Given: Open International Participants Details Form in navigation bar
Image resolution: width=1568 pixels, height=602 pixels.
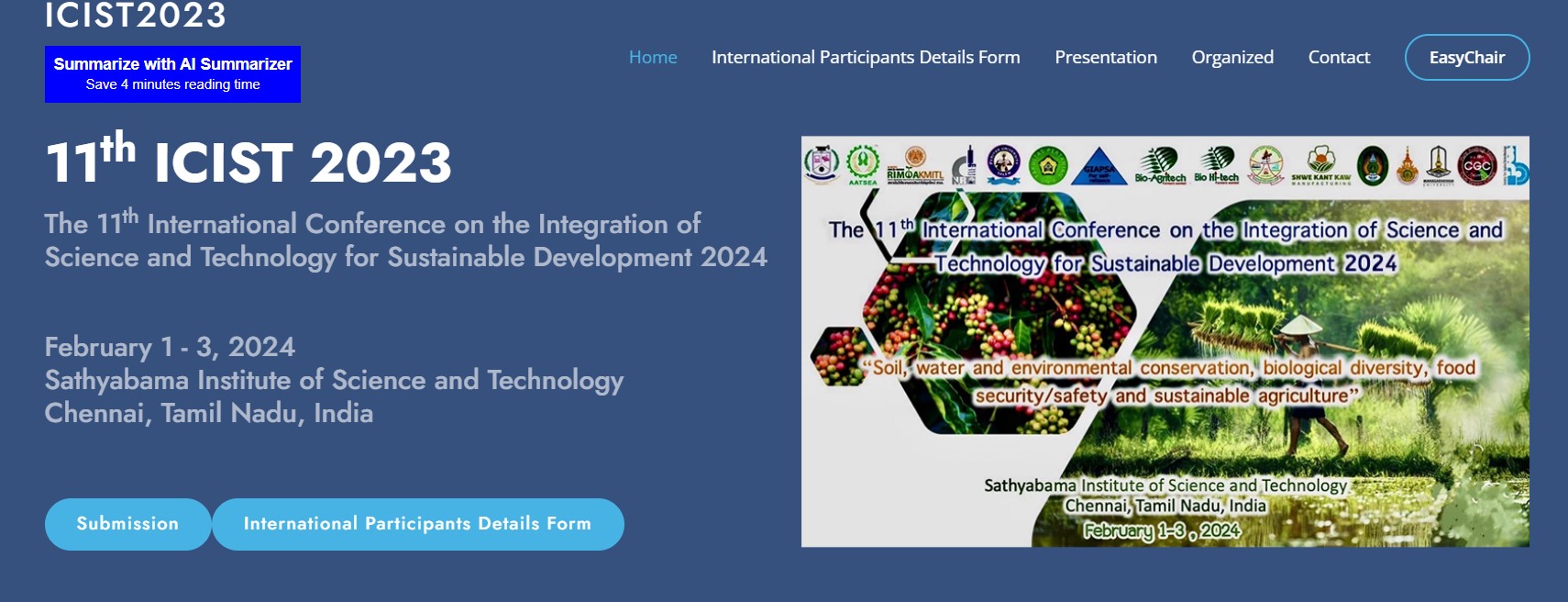Looking at the screenshot, I should point(866,57).
